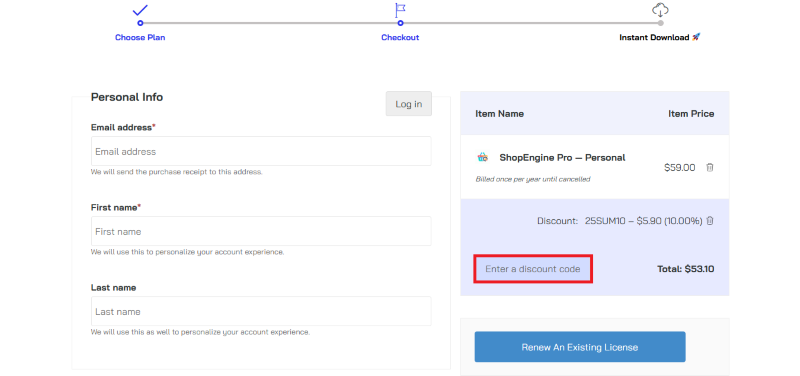Focus the First name input field

tap(261, 231)
